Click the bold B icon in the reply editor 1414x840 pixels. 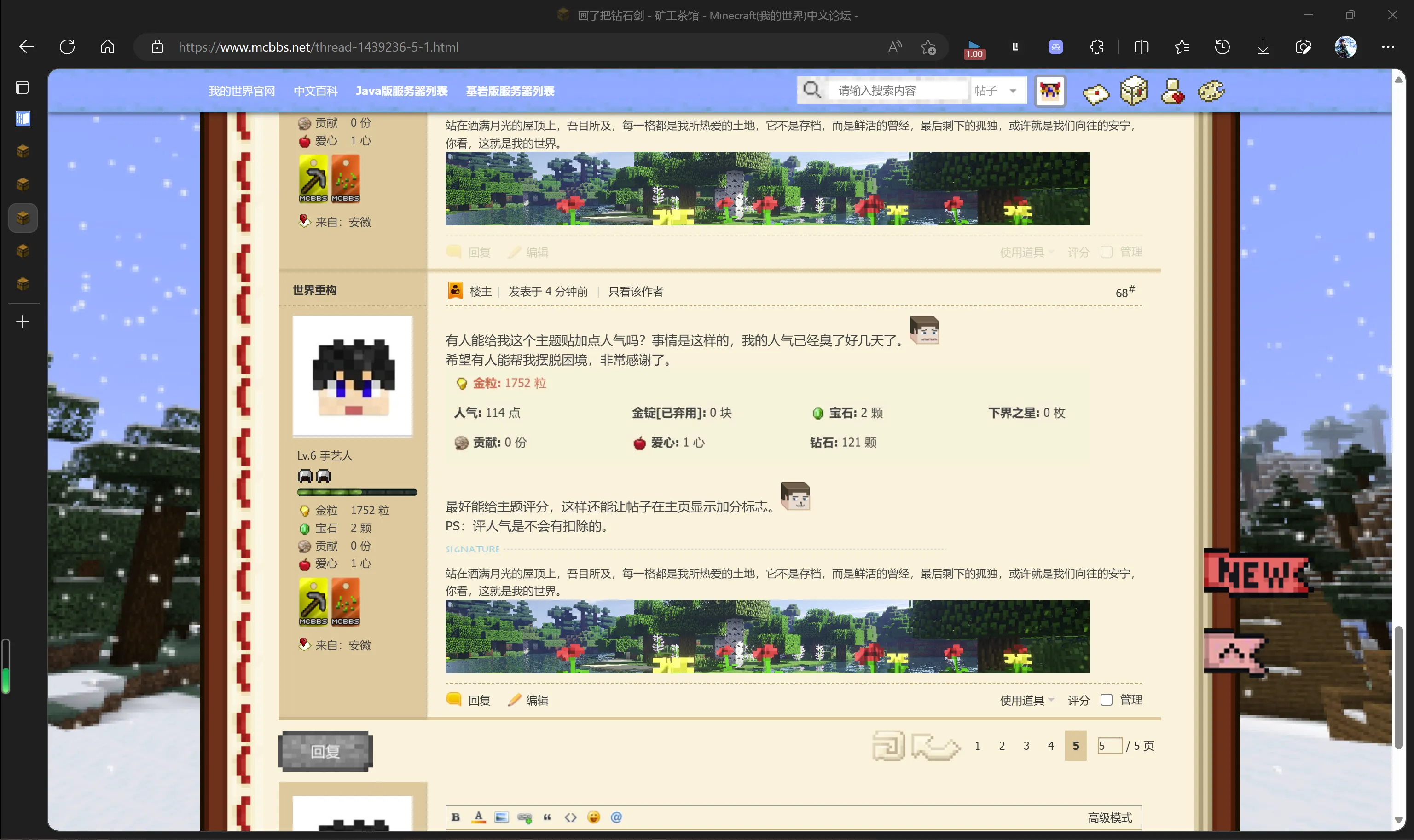click(456, 817)
